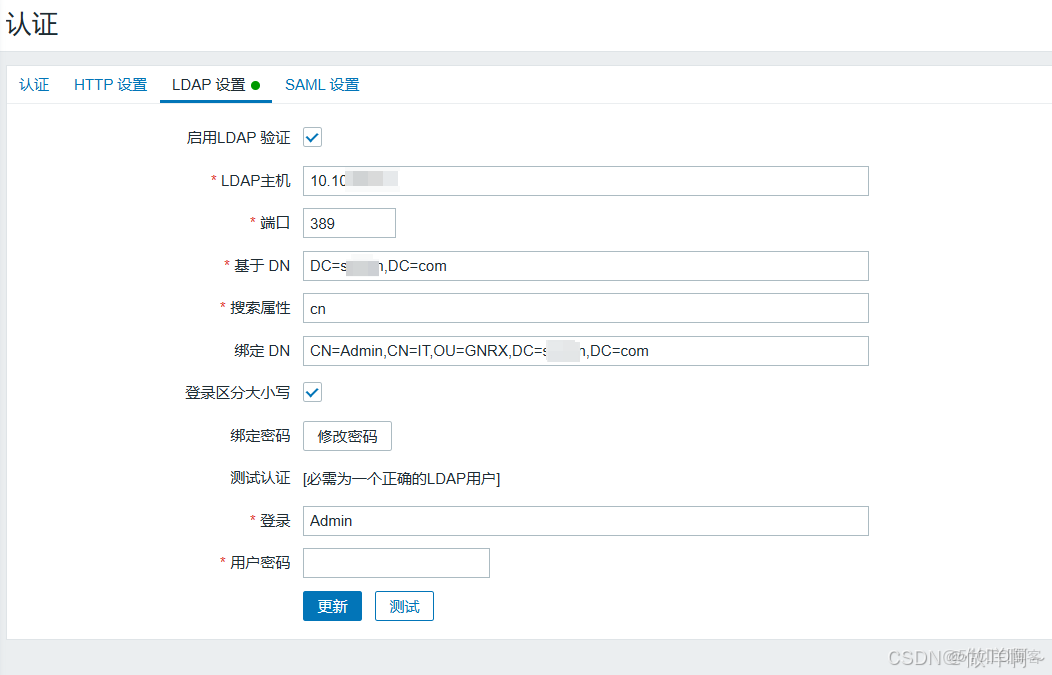Viewport: 1052px width, 675px height.
Task: Open the HTTP 设置 tab
Action: (109, 85)
